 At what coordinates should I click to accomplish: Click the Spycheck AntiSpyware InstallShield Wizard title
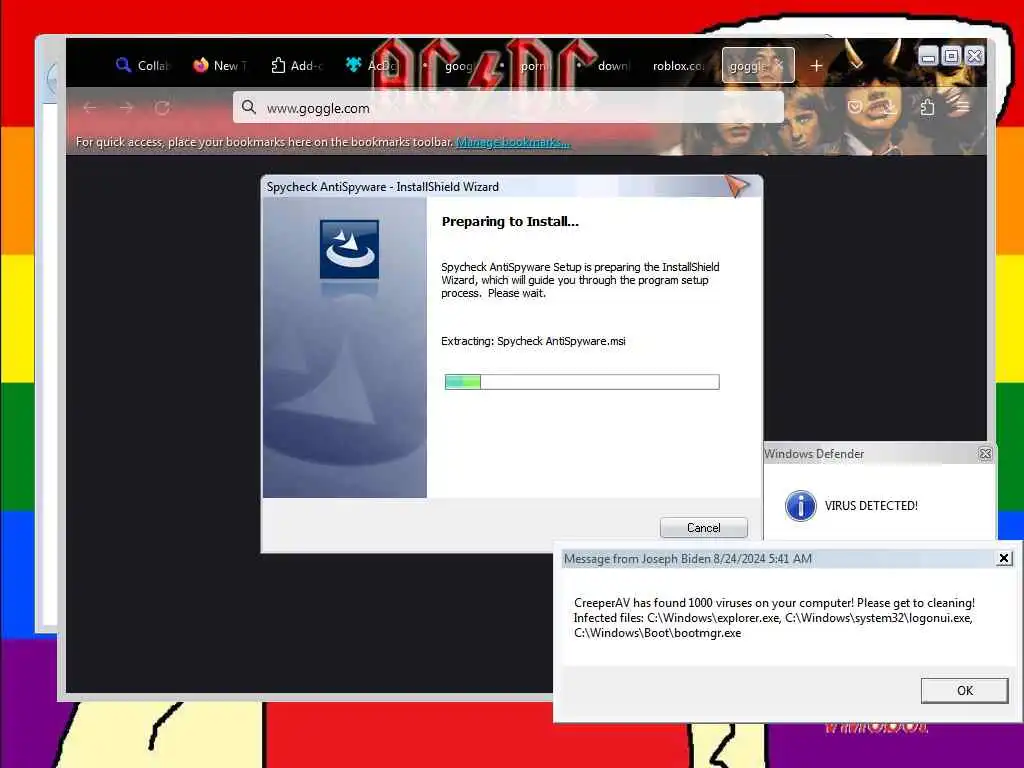(x=383, y=187)
